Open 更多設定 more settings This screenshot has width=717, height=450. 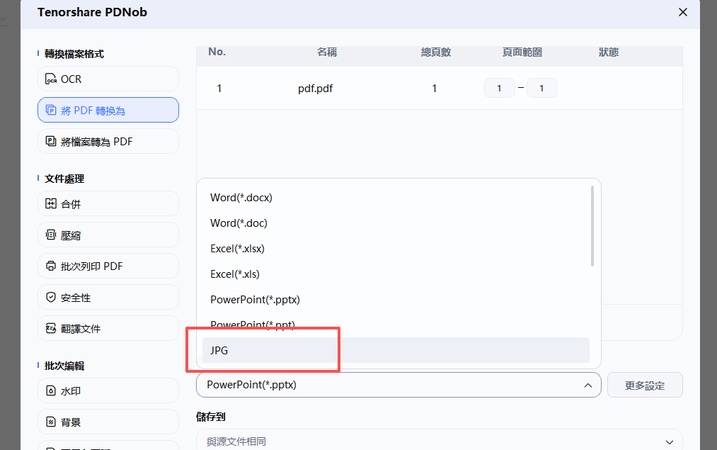pyautogui.click(x=645, y=386)
